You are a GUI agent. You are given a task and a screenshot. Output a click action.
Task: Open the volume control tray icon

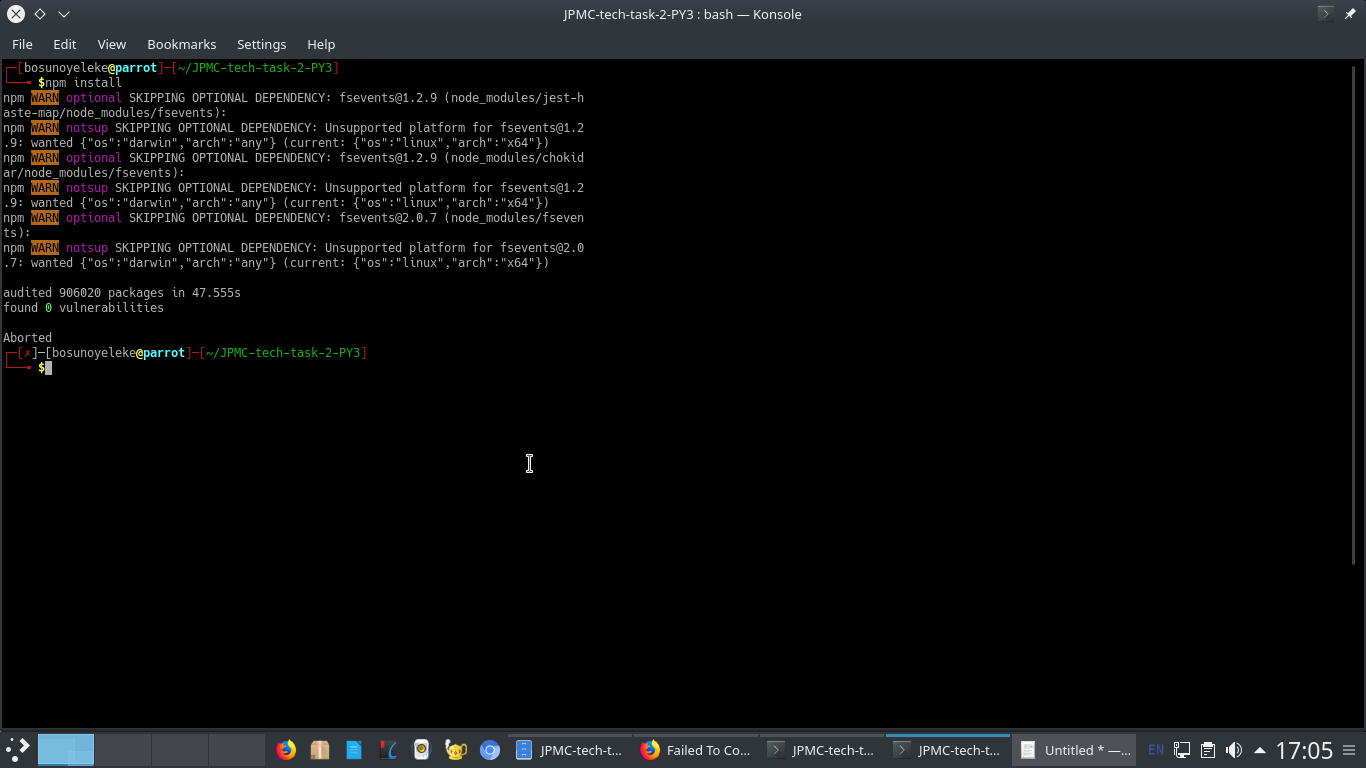pyautogui.click(x=1233, y=750)
